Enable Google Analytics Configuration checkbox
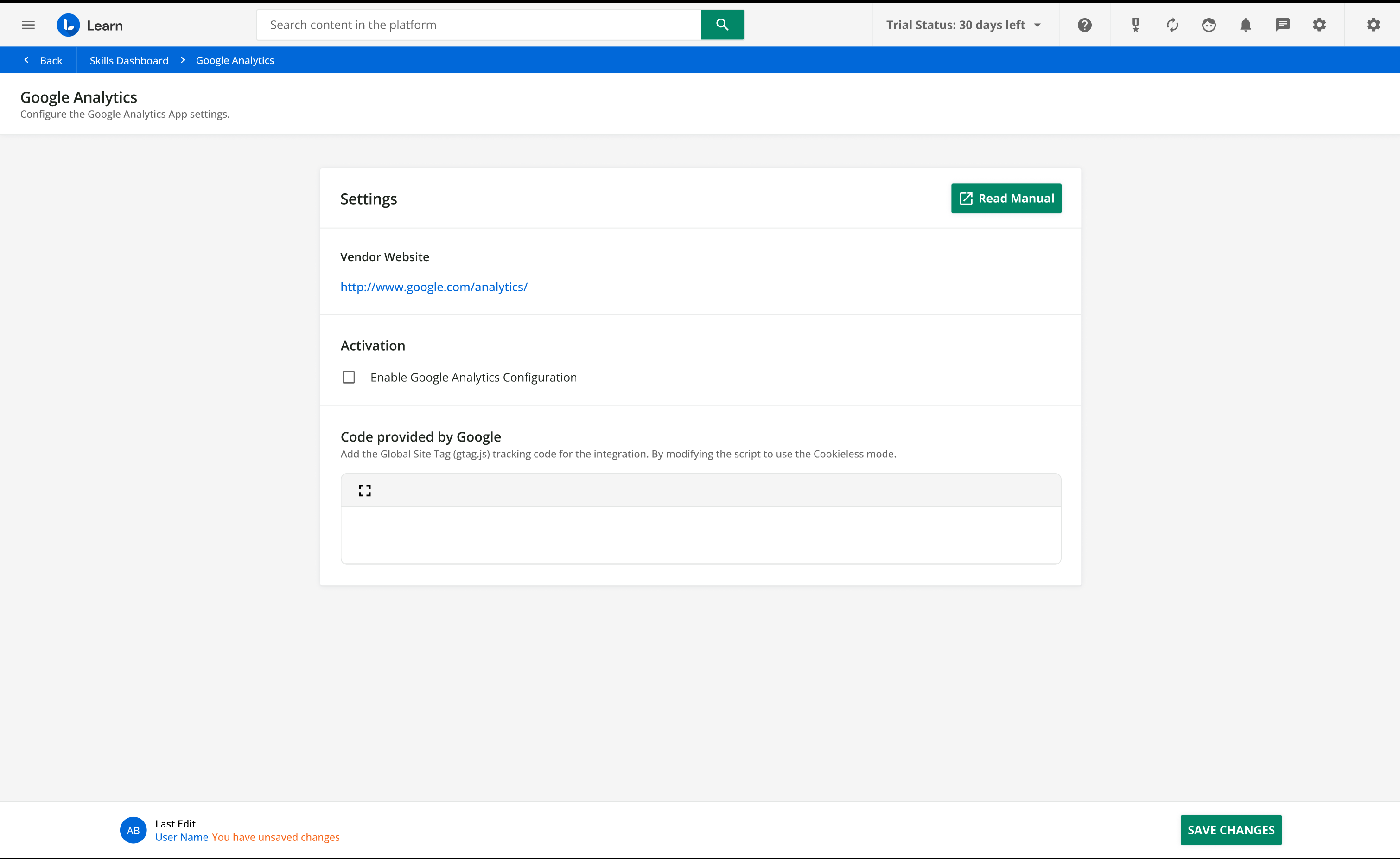Screen dimensions: 1400x859 (x=349, y=378)
